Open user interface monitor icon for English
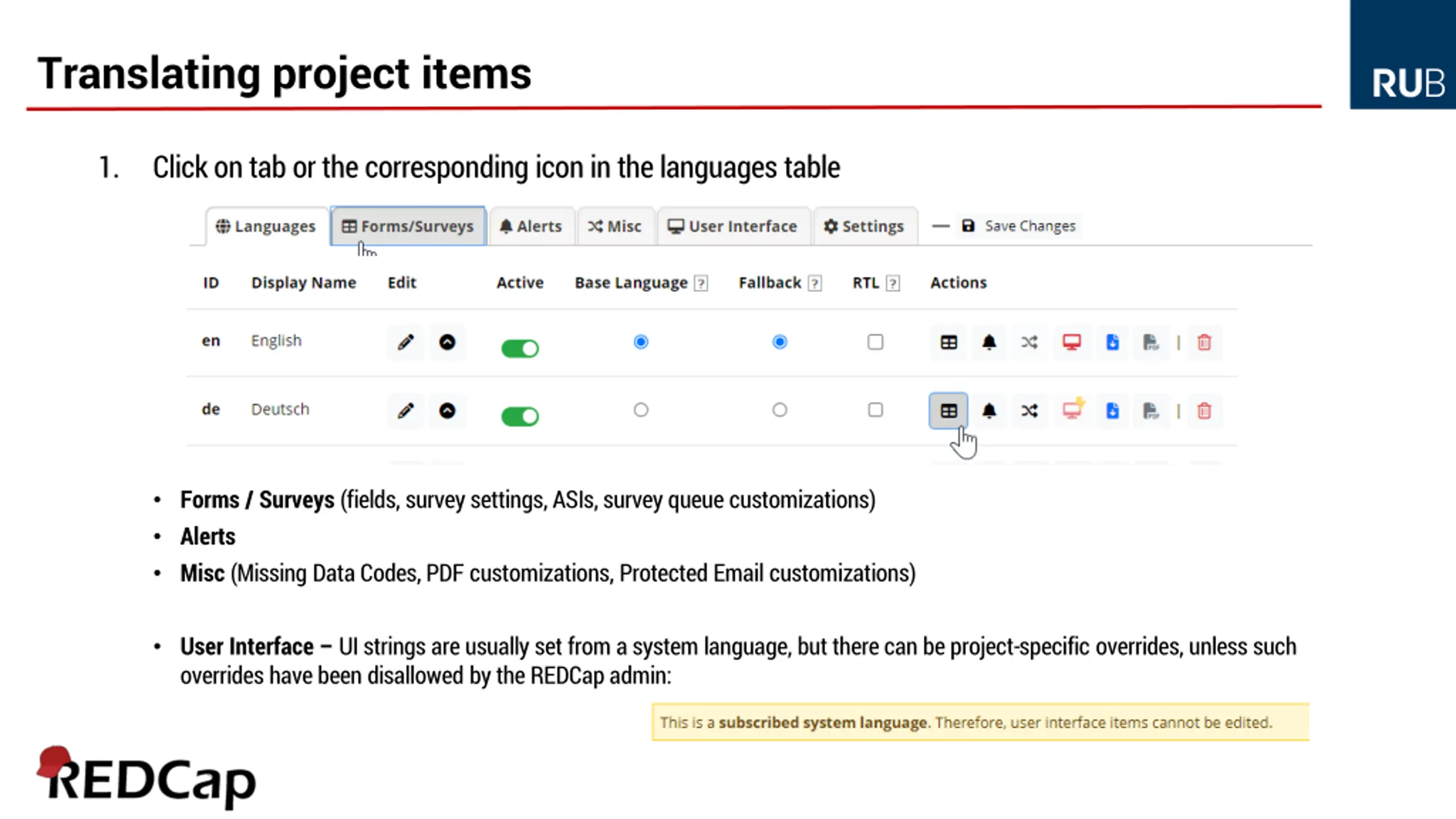The width and height of the screenshot is (1456, 819). (x=1072, y=342)
